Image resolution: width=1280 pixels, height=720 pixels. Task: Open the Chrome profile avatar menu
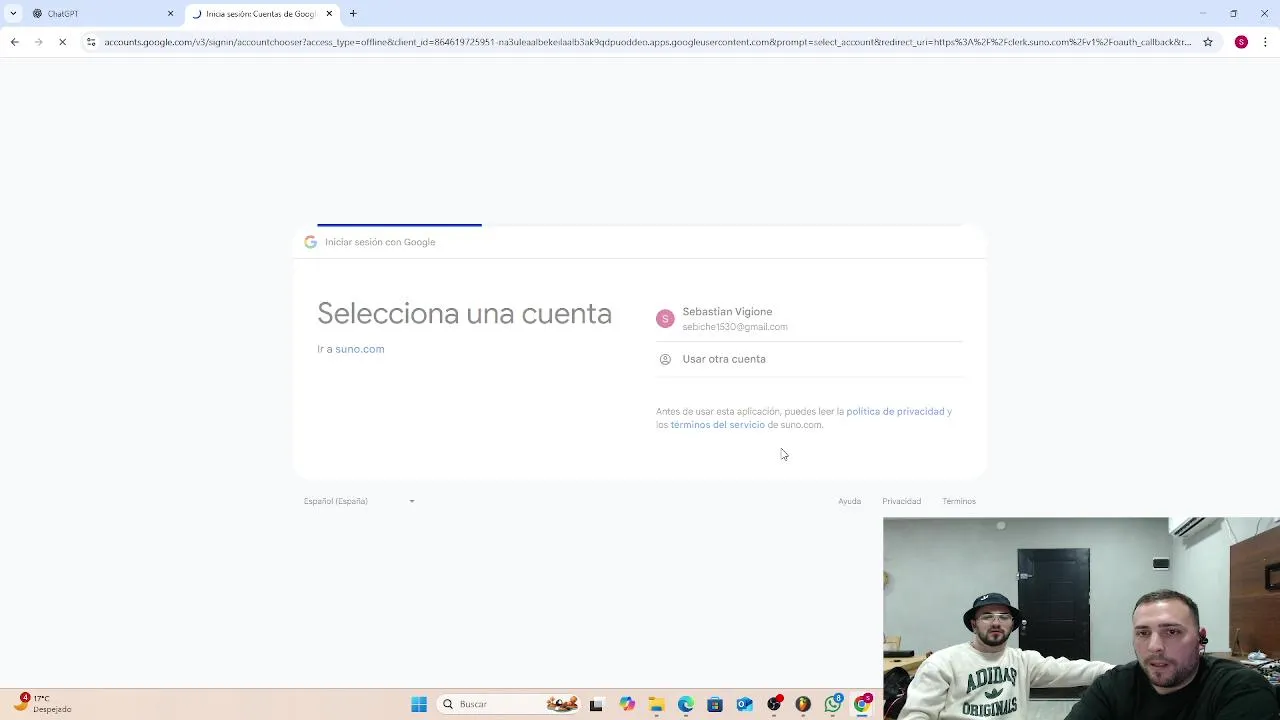pyautogui.click(x=1241, y=42)
